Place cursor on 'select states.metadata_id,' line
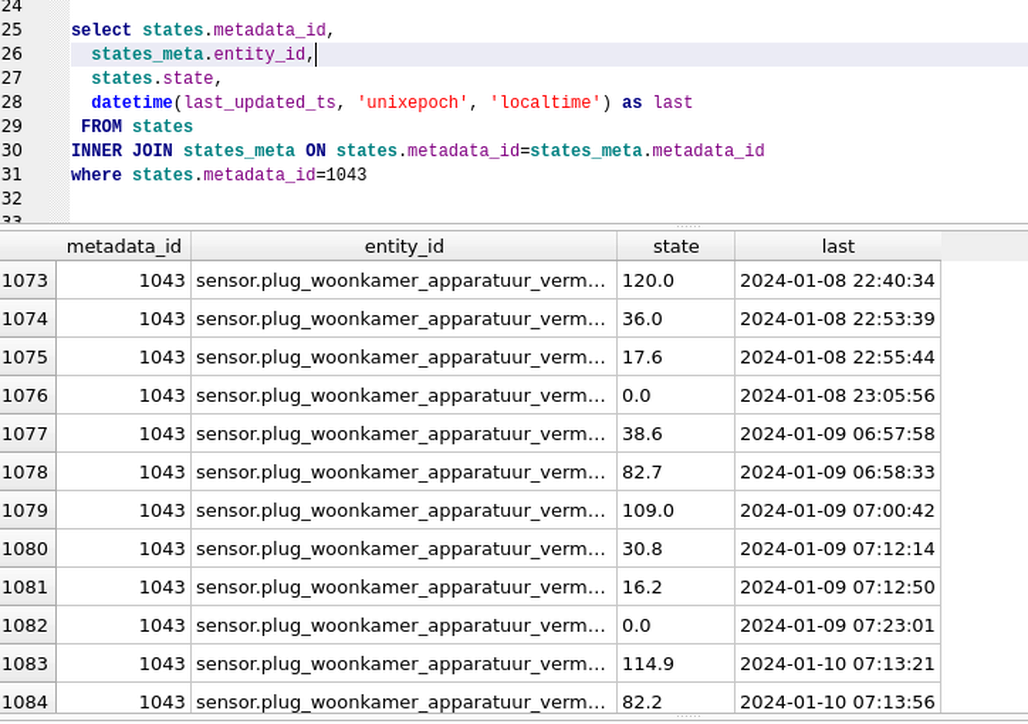Screen dimensions: 1028x724 pyautogui.click(x=203, y=30)
